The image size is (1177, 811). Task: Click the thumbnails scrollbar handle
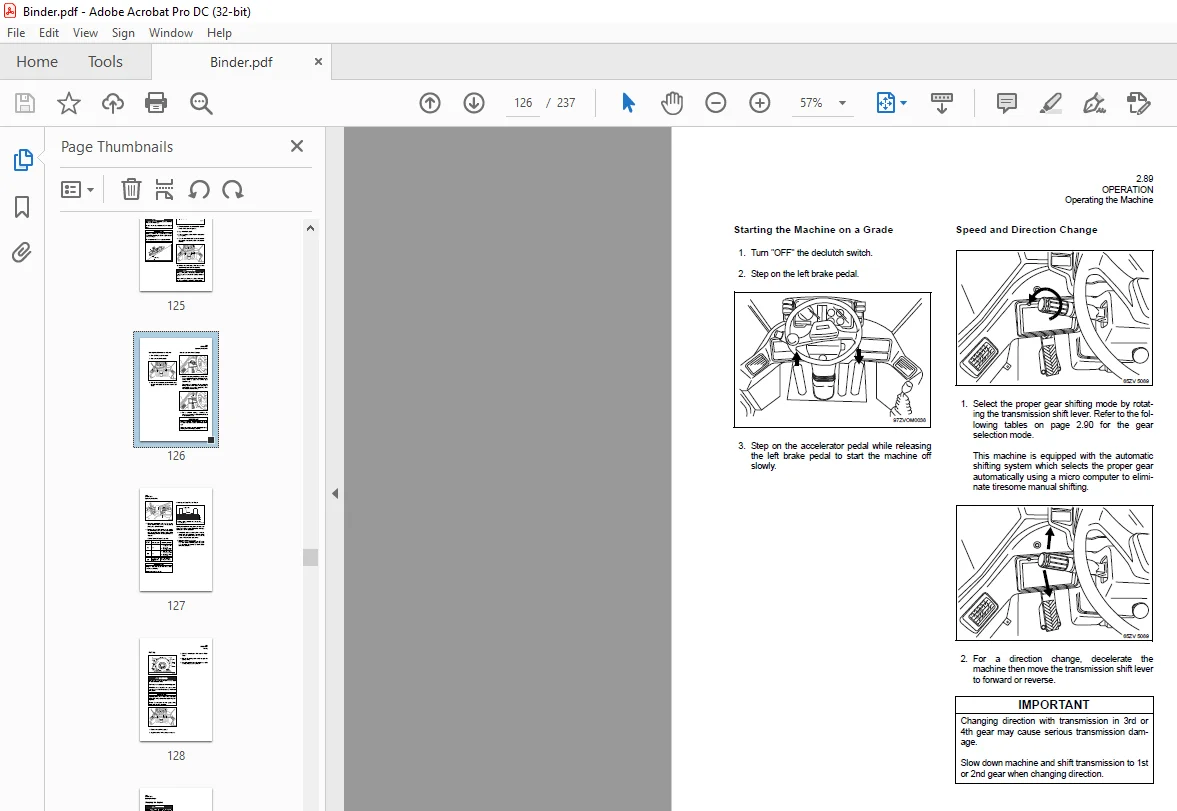click(x=310, y=556)
